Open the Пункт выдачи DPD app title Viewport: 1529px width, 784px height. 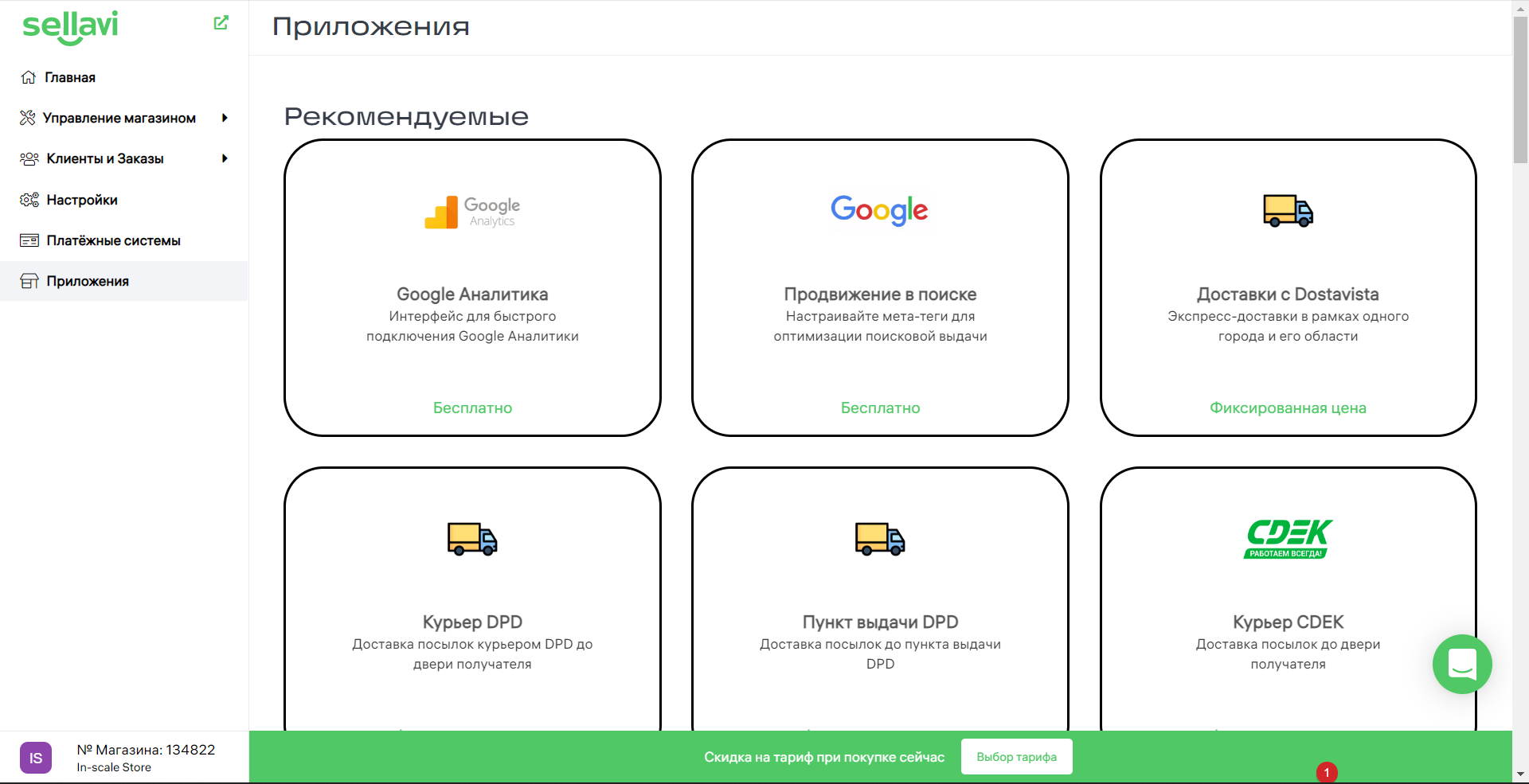point(880,622)
